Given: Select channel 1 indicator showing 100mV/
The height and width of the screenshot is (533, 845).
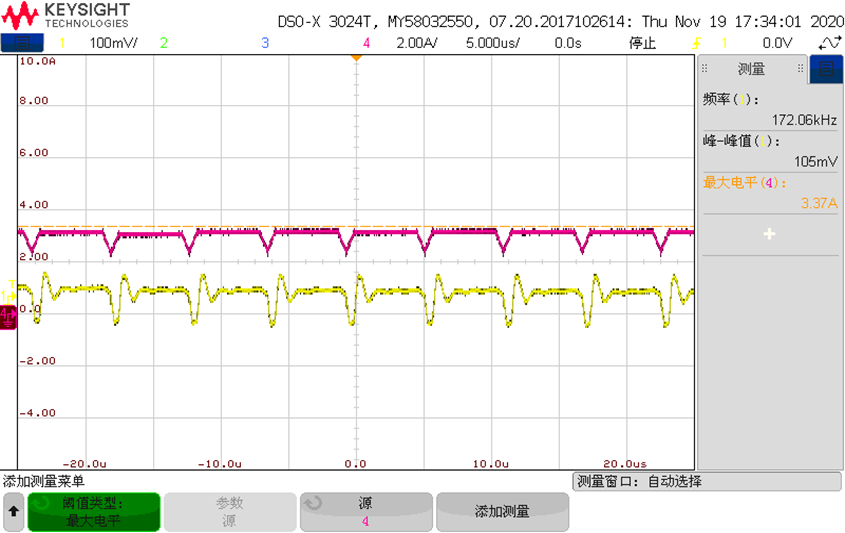Looking at the screenshot, I should tap(99, 43).
